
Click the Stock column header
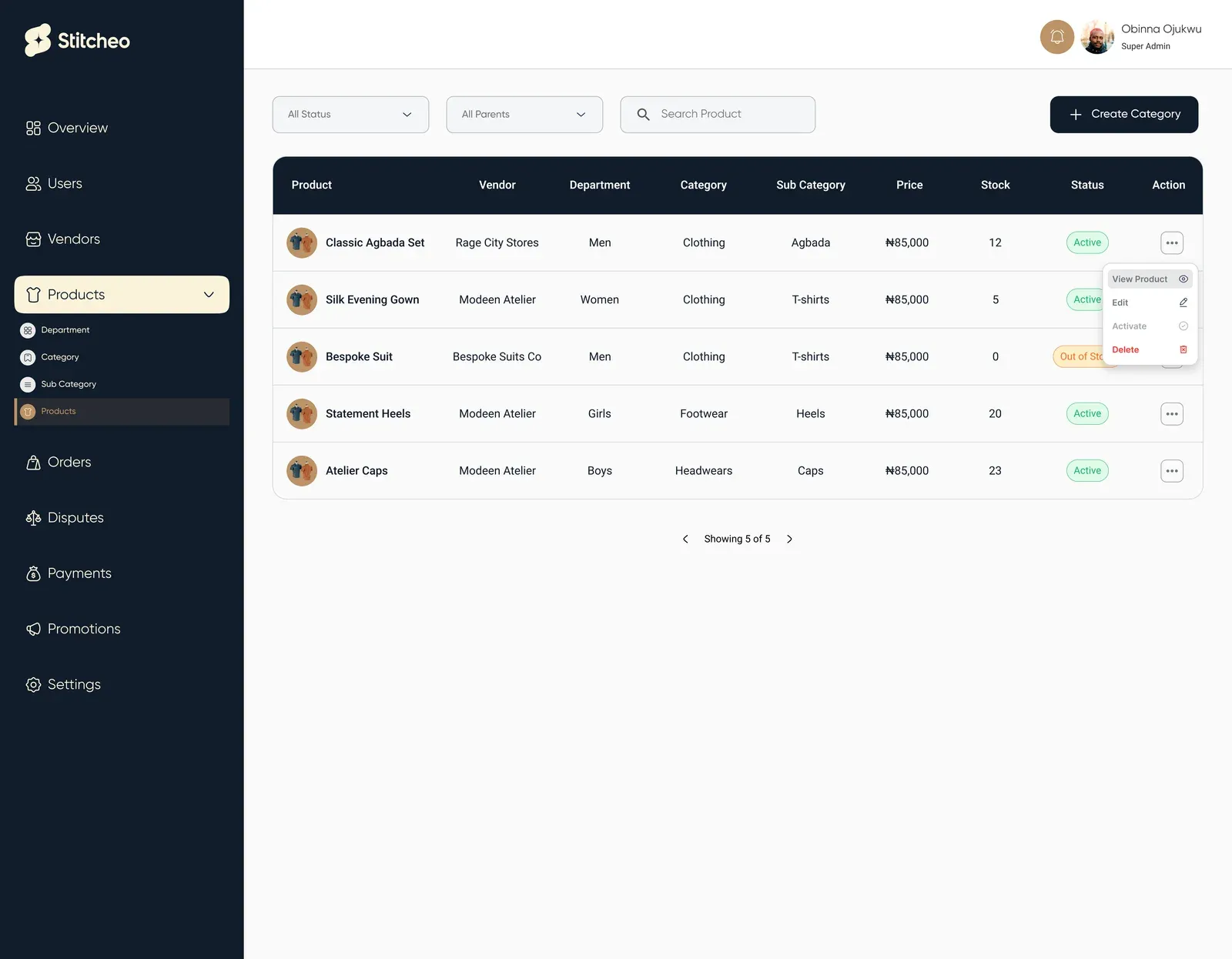tap(995, 185)
